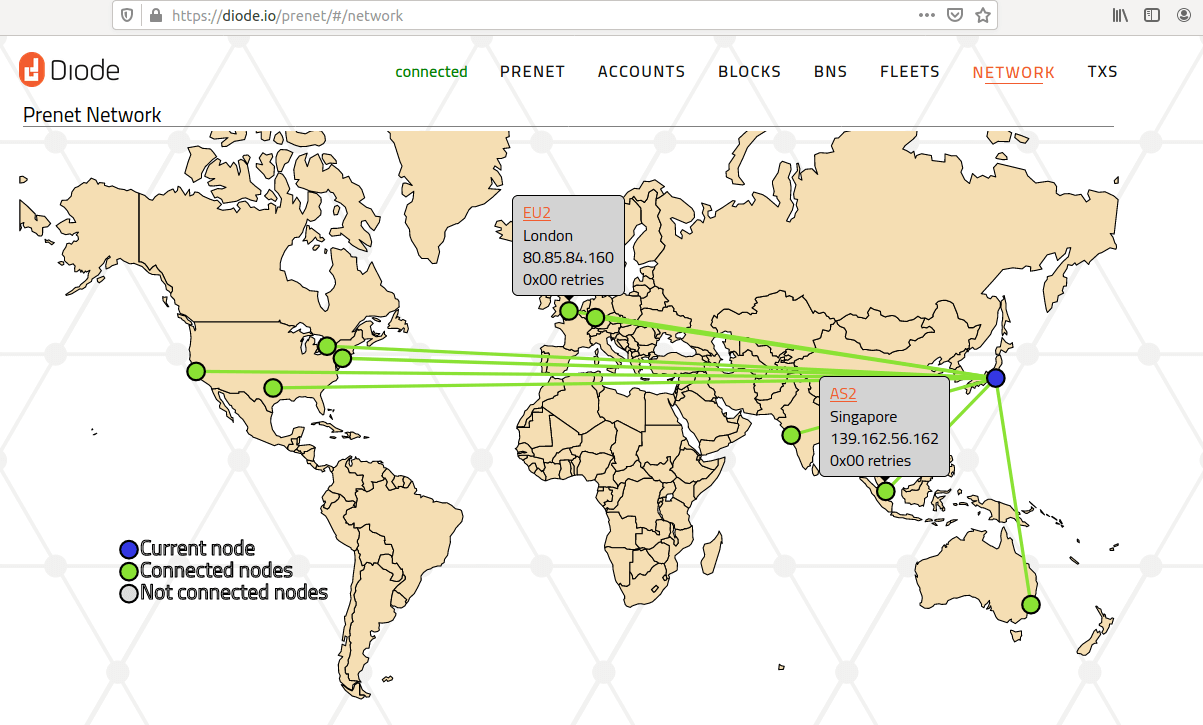Click the Texas node marker
Image resolution: width=1203 pixels, height=725 pixels.
pos(273,387)
